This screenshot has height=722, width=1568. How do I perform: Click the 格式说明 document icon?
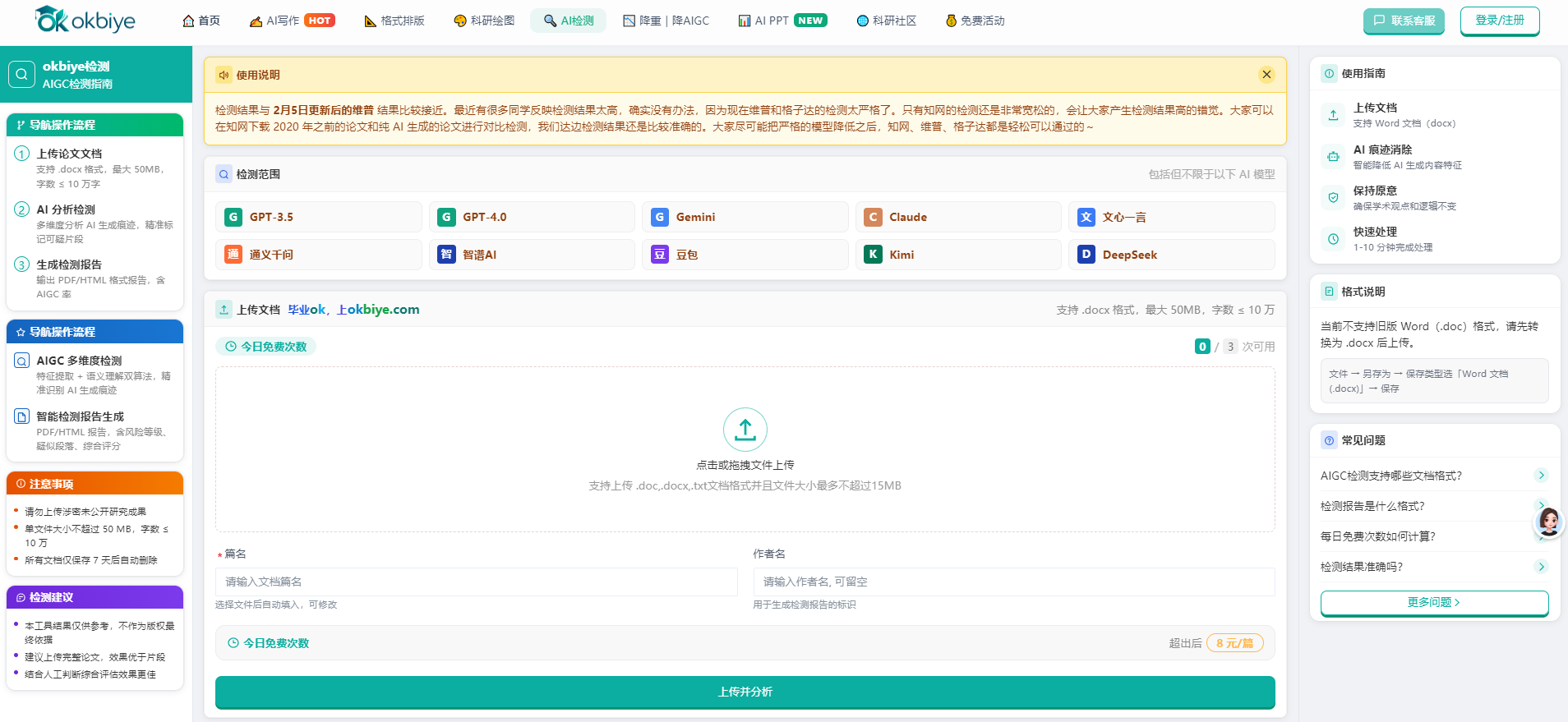coord(1329,292)
